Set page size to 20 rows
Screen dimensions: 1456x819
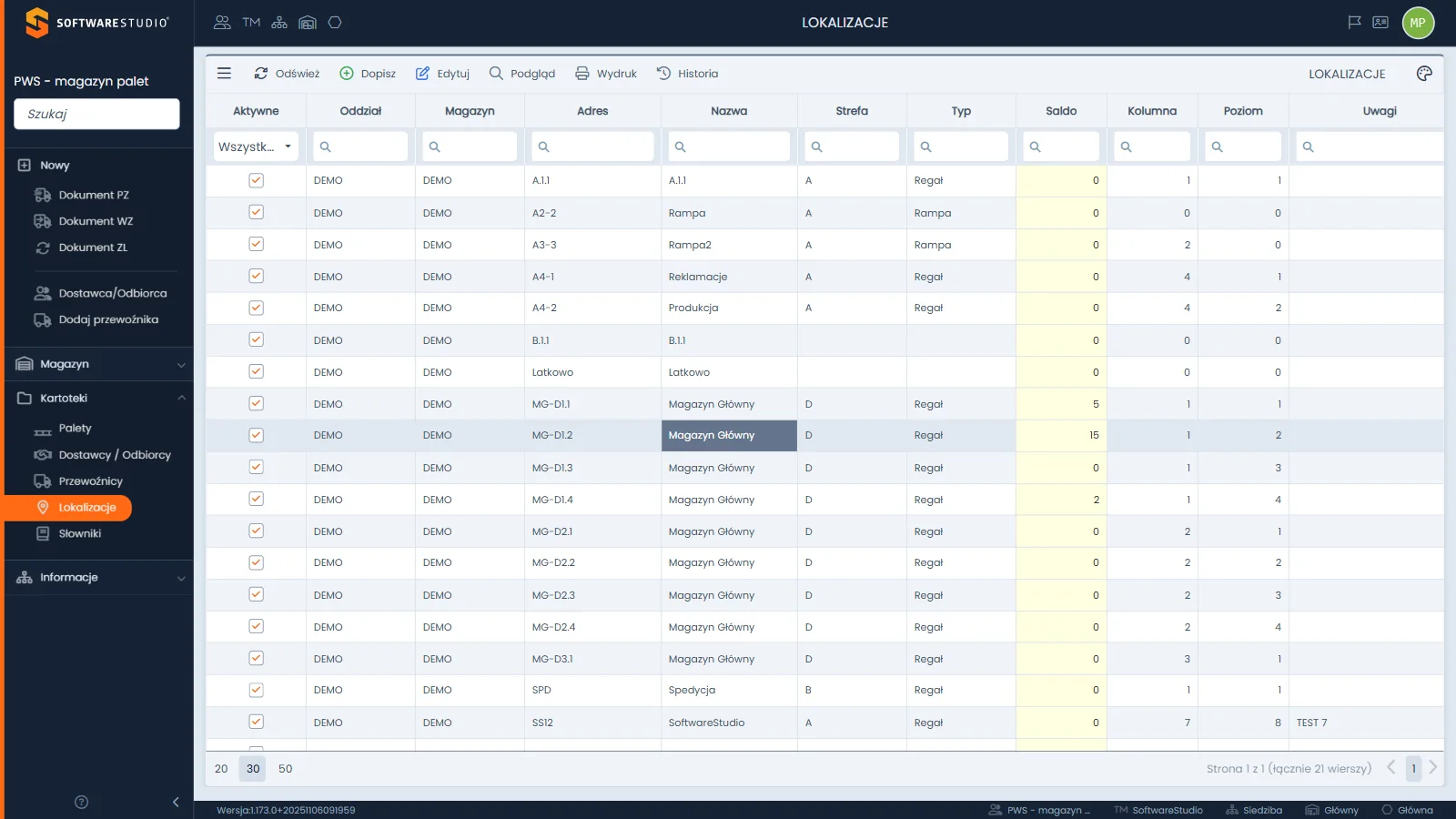click(221, 769)
